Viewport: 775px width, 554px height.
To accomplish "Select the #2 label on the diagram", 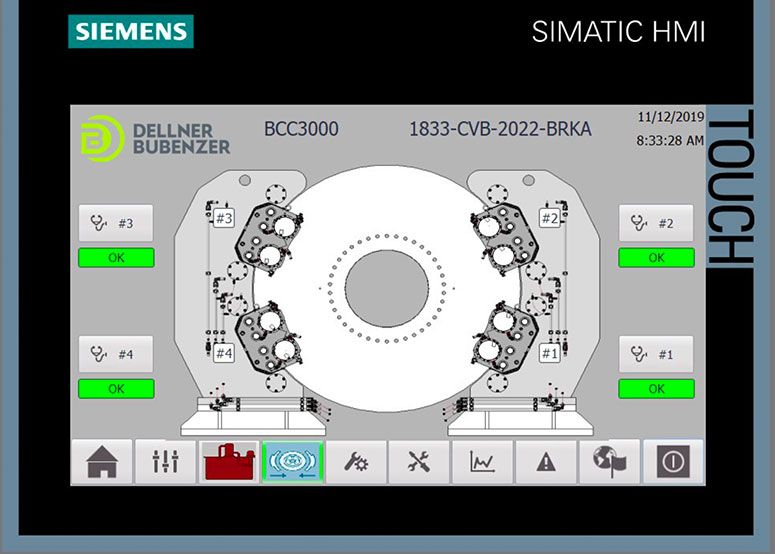I will 550,218.
